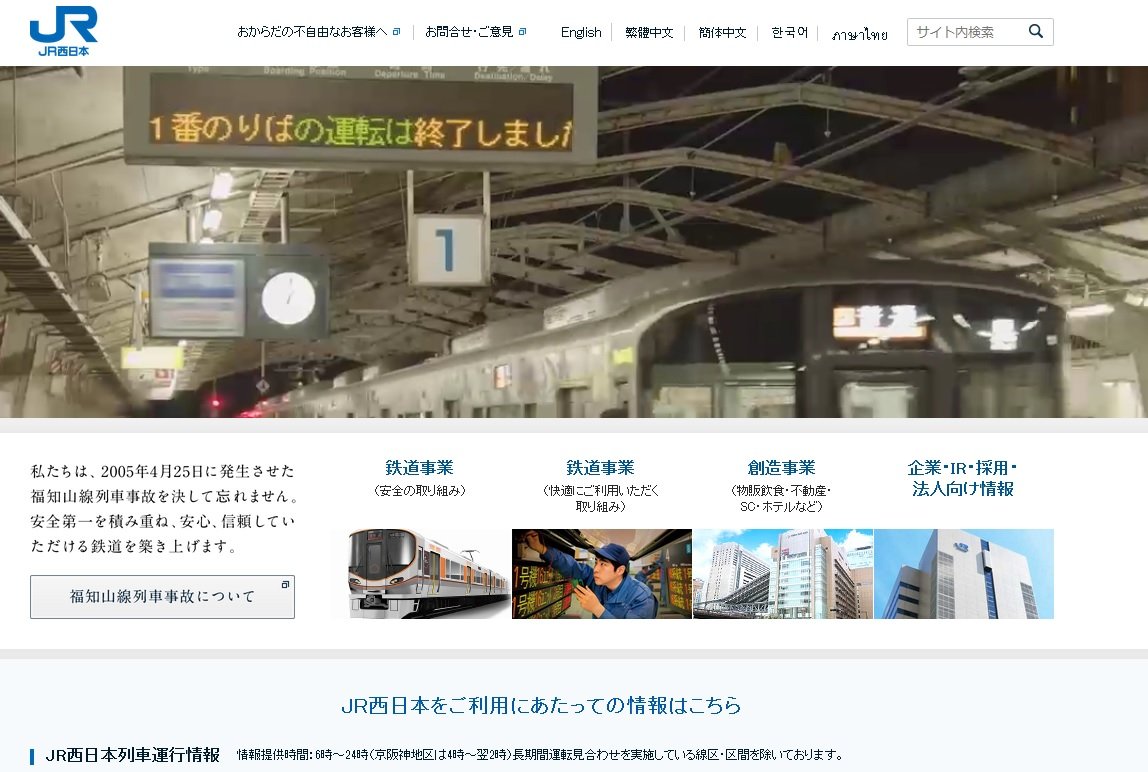Click the JR headquarters building thumbnail
This screenshot has height=772, width=1148.
(964, 574)
